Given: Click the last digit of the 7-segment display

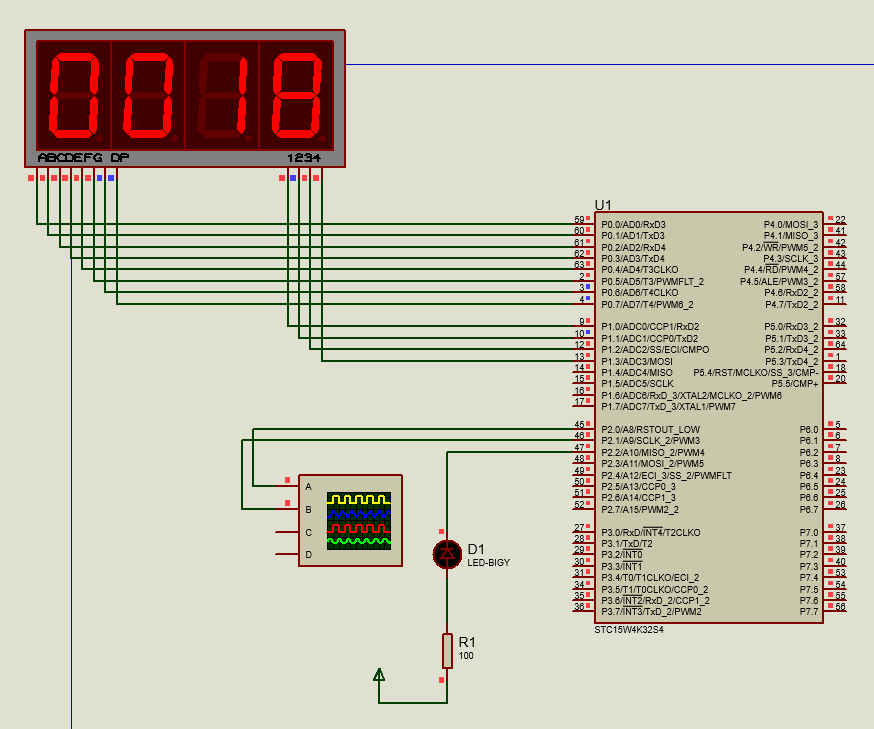Looking at the screenshot, I should tap(296, 97).
